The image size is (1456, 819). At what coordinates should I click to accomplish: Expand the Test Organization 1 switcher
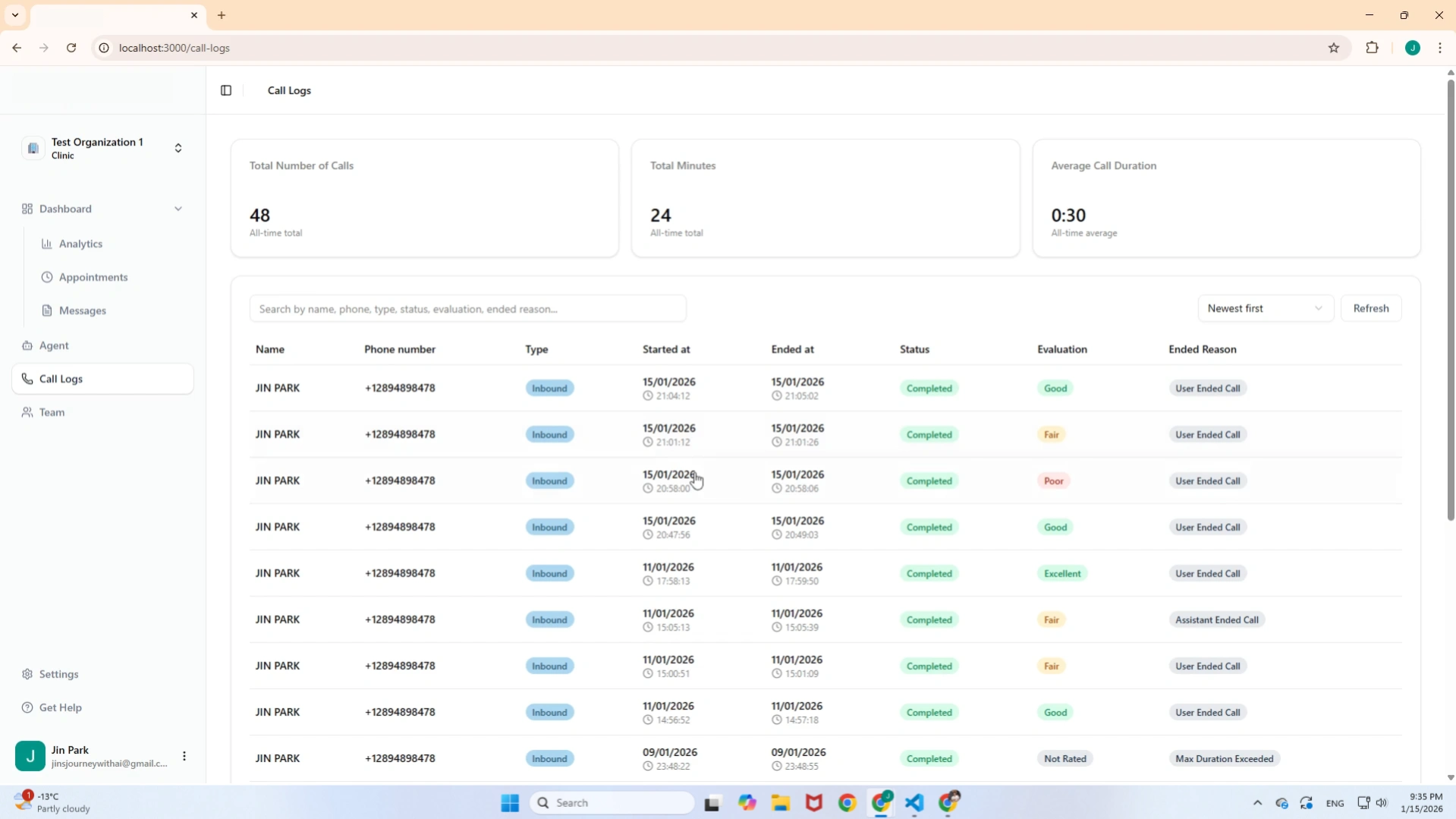click(103, 148)
